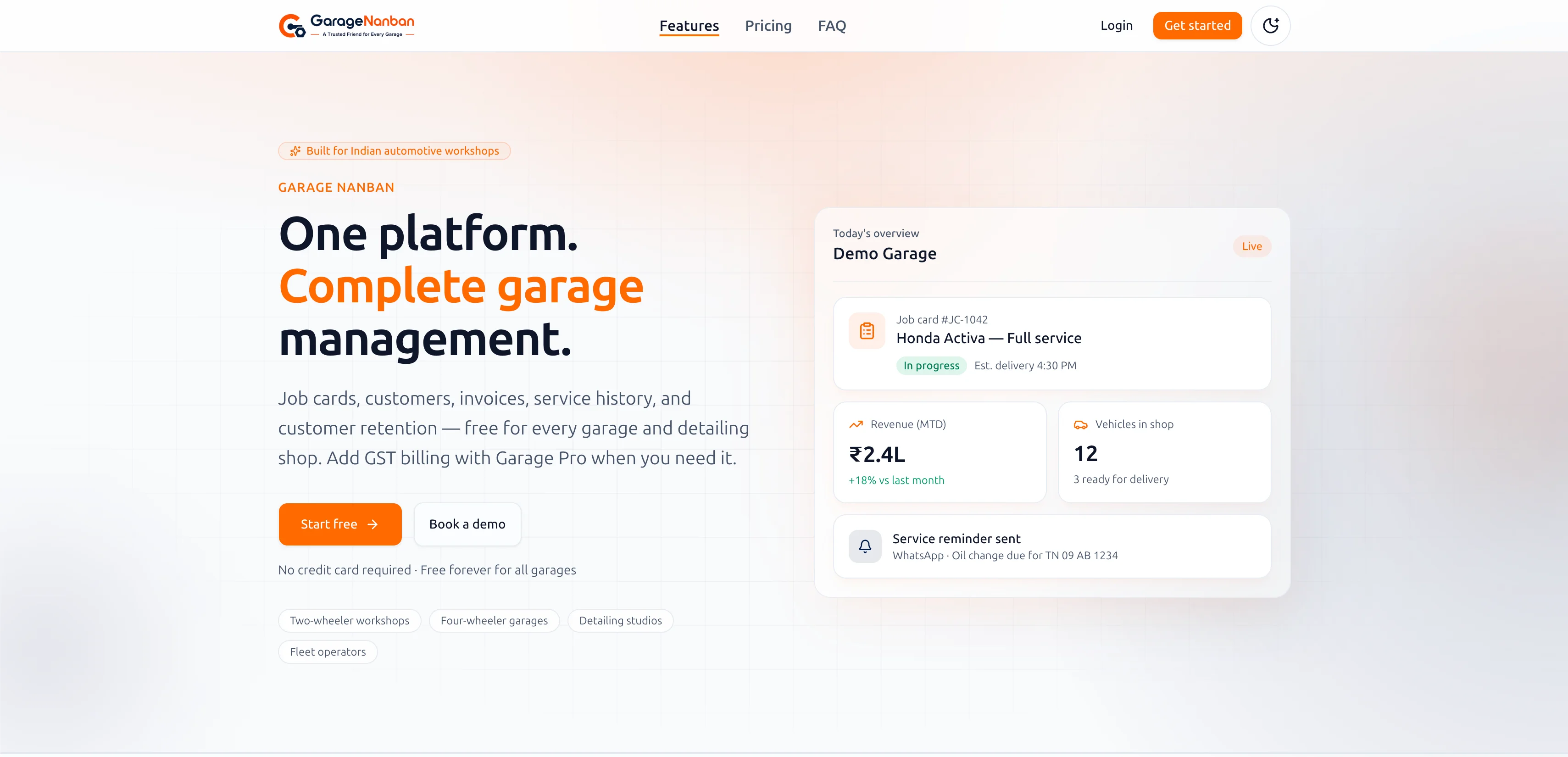Screen dimensions: 1568x757
Task: Click the Demo Garage heading
Action: [x=884, y=253]
